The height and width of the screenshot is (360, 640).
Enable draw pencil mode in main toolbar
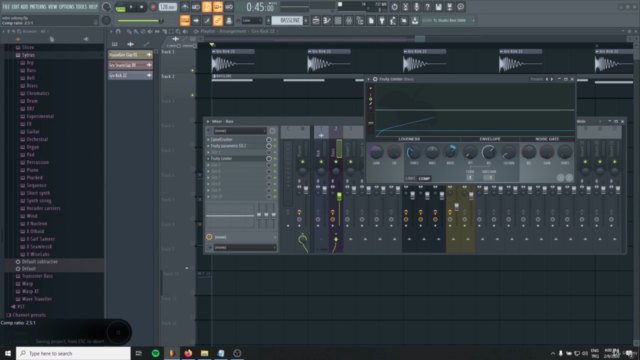207,20
